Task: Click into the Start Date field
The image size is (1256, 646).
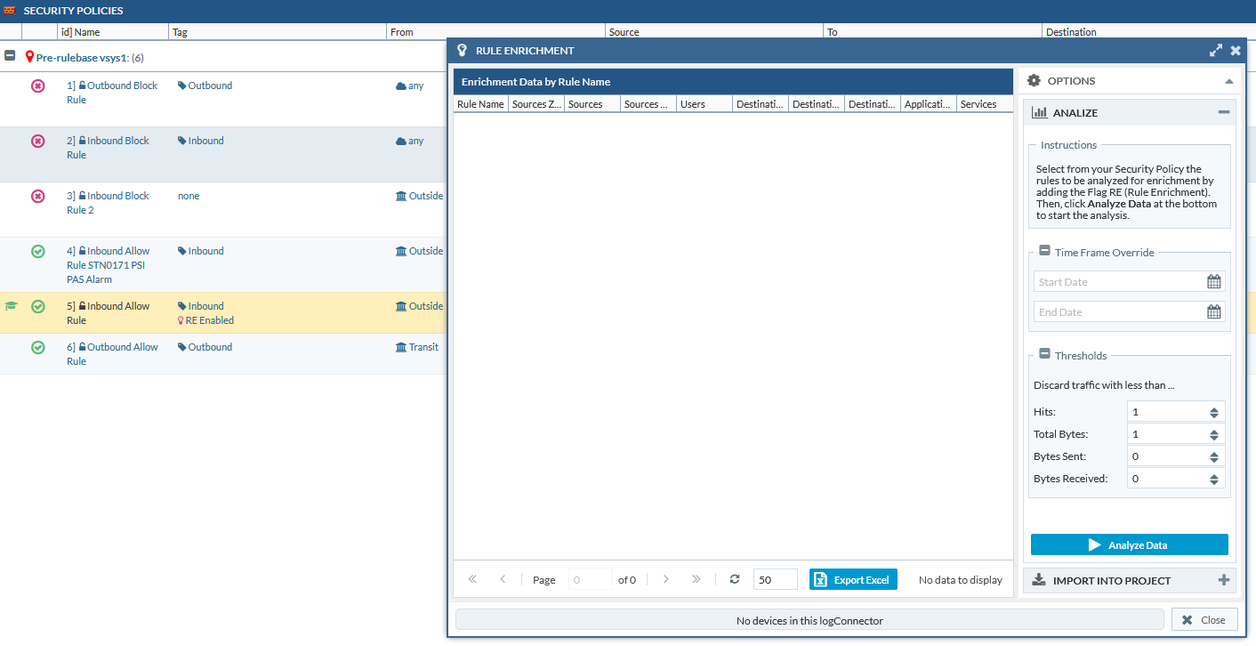Action: [1118, 282]
